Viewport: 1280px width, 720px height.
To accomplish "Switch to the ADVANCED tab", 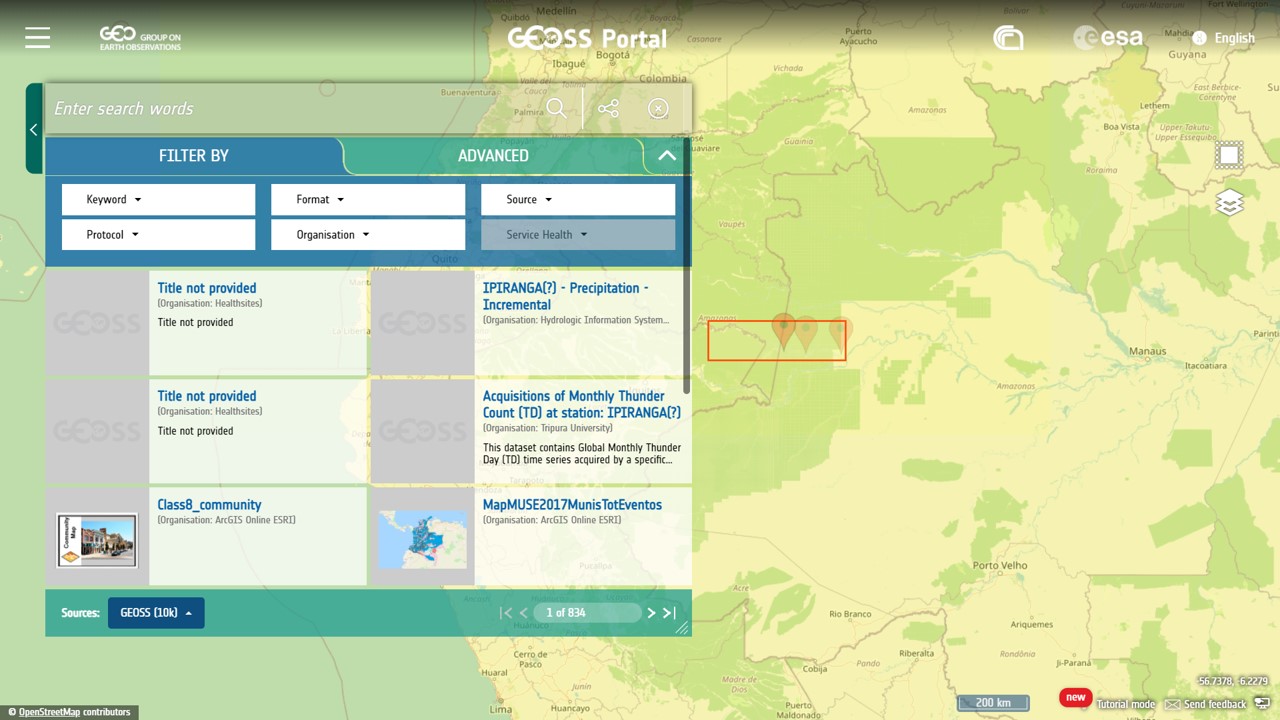I will pyautogui.click(x=493, y=156).
